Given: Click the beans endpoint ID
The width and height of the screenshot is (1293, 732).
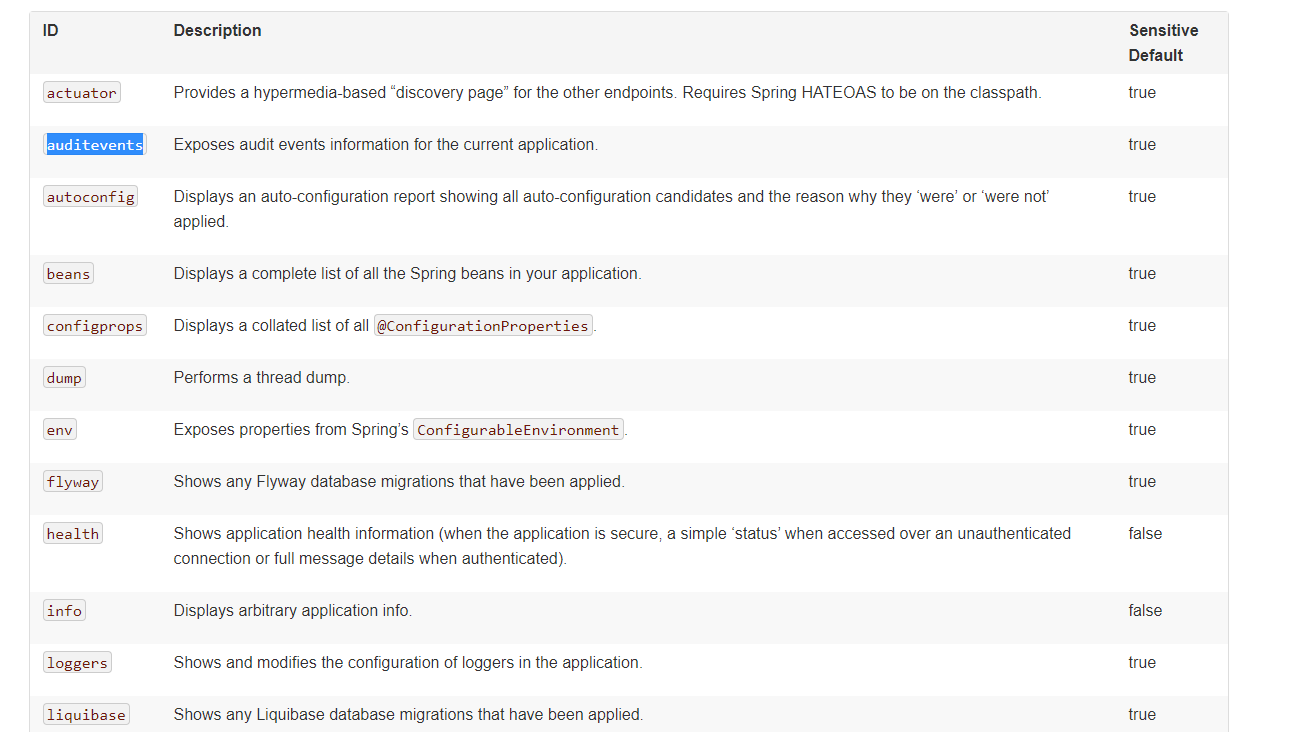Looking at the screenshot, I should (68, 274).
